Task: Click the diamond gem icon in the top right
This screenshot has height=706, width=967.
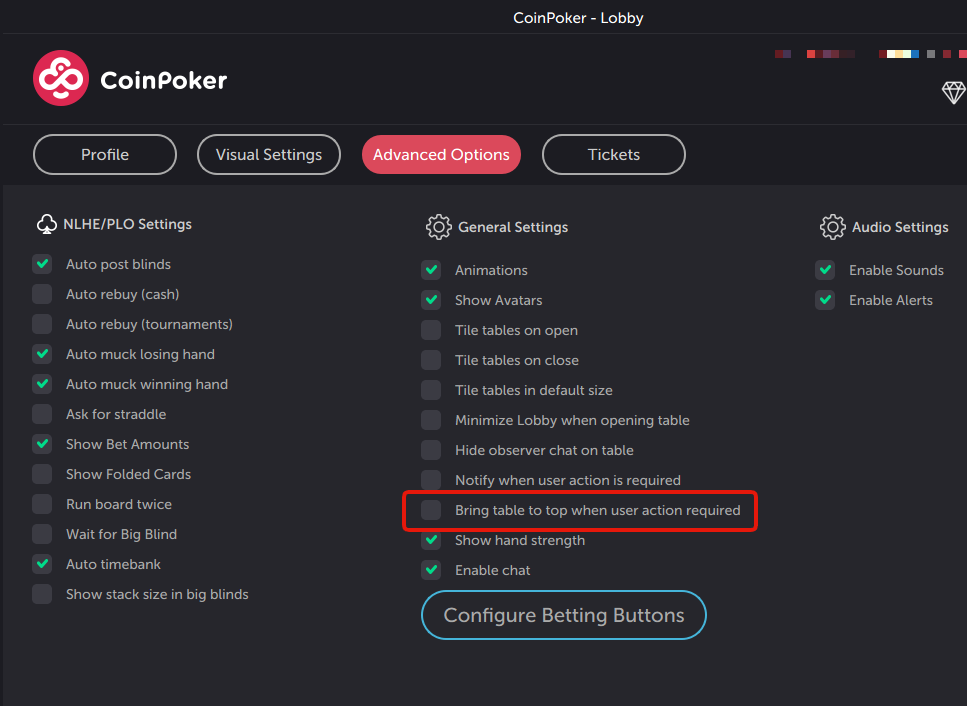Action: coord(953,92)
